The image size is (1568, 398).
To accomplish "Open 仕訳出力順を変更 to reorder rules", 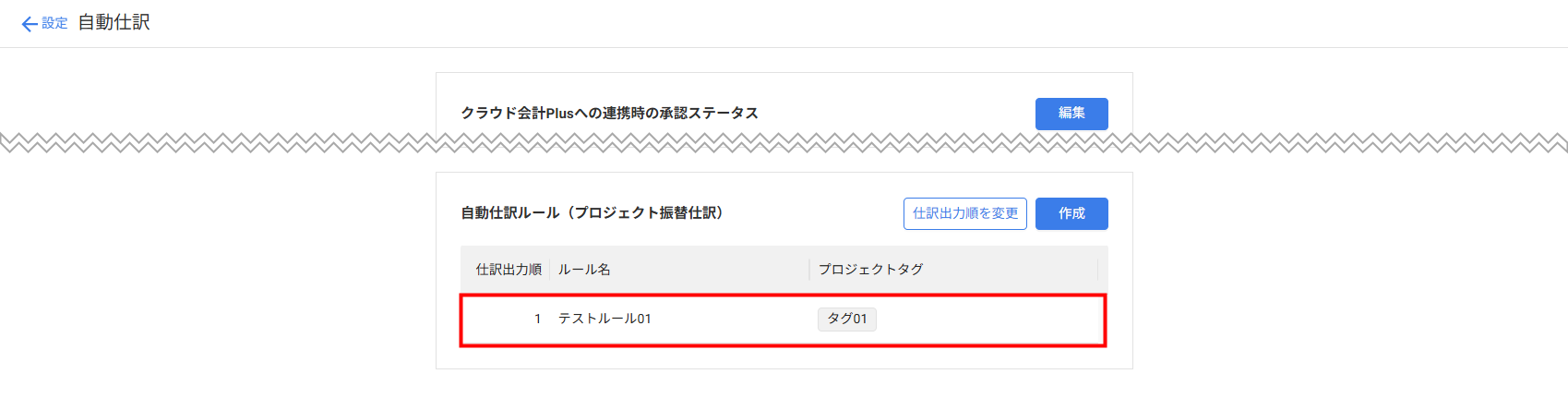I will [x=964, y=213].
